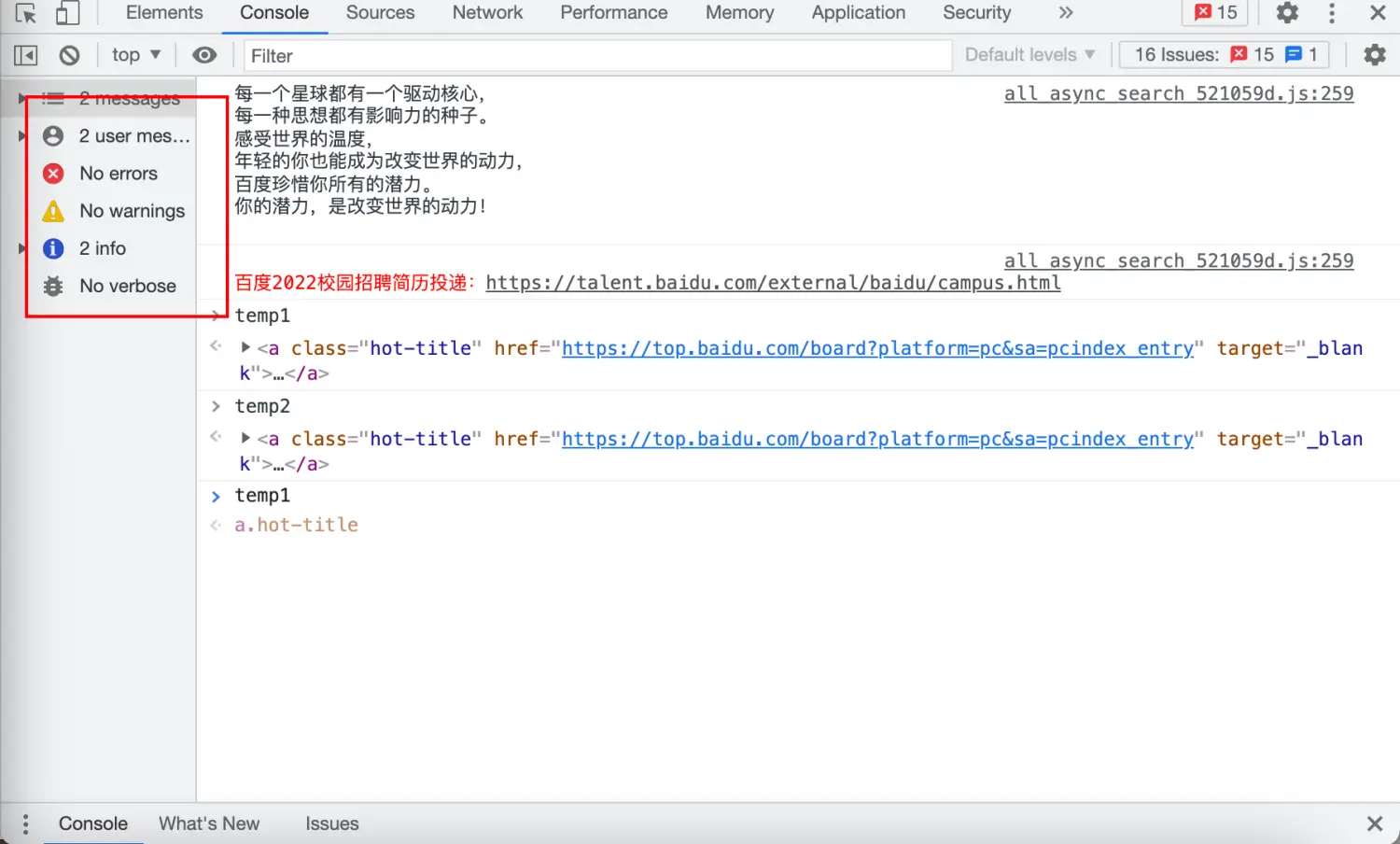Open the What's New drawer tab
Viewport: 1400px width, 844px height.
(x=209, y=823)
